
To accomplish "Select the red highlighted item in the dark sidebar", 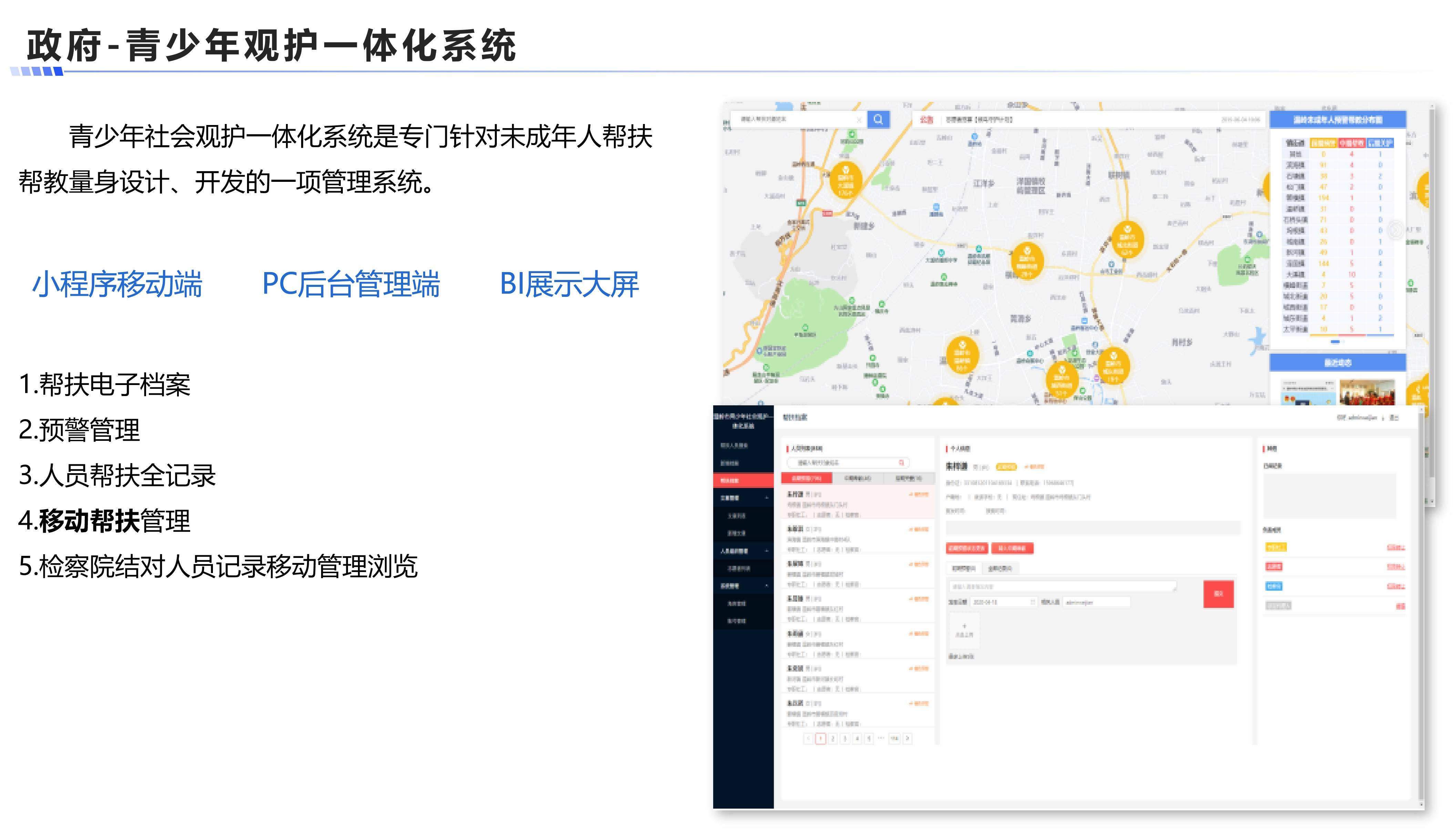I will pos(744,480).
